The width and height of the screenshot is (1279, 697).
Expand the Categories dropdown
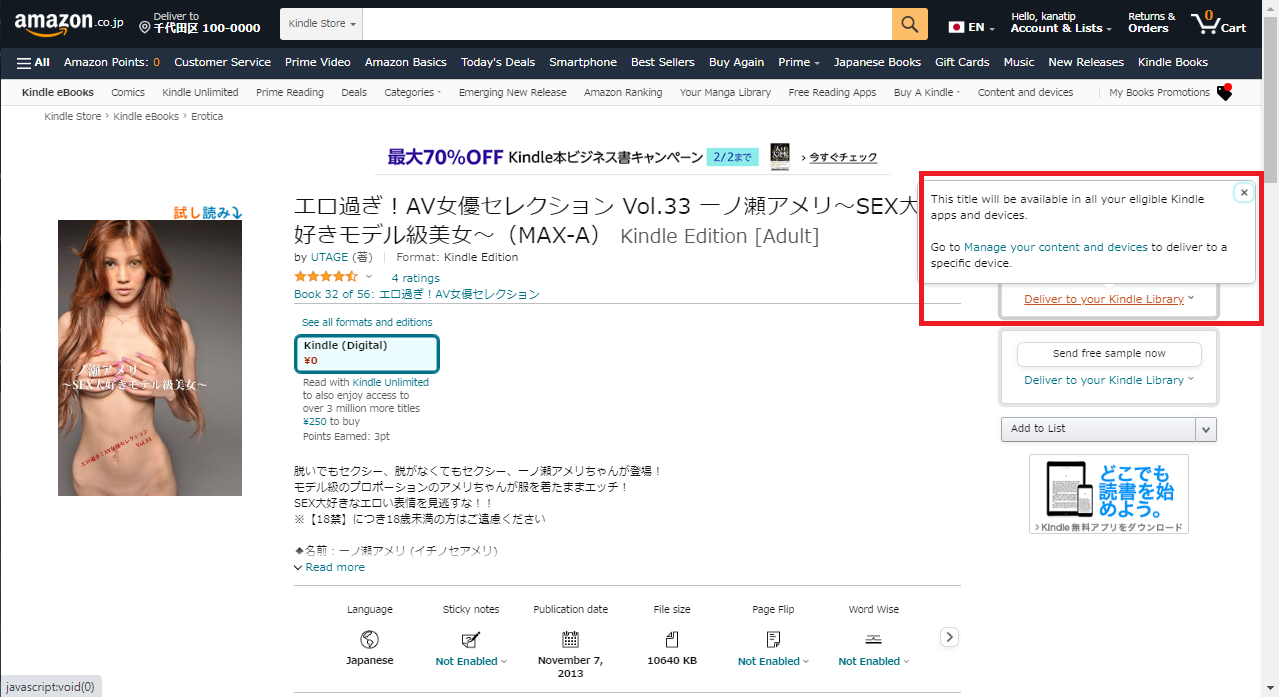point(412,92)
